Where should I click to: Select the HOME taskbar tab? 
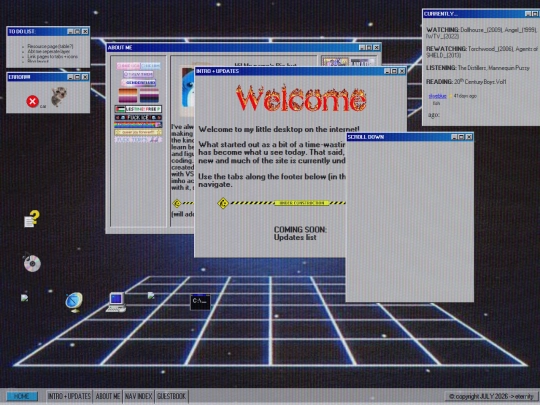[x=22, y=396]
